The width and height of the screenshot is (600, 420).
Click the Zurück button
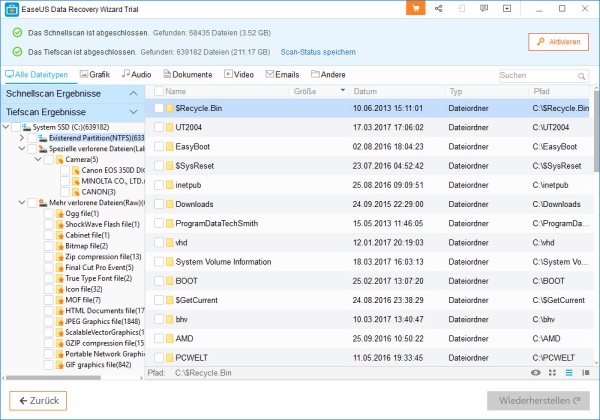[x=38, y=400]
